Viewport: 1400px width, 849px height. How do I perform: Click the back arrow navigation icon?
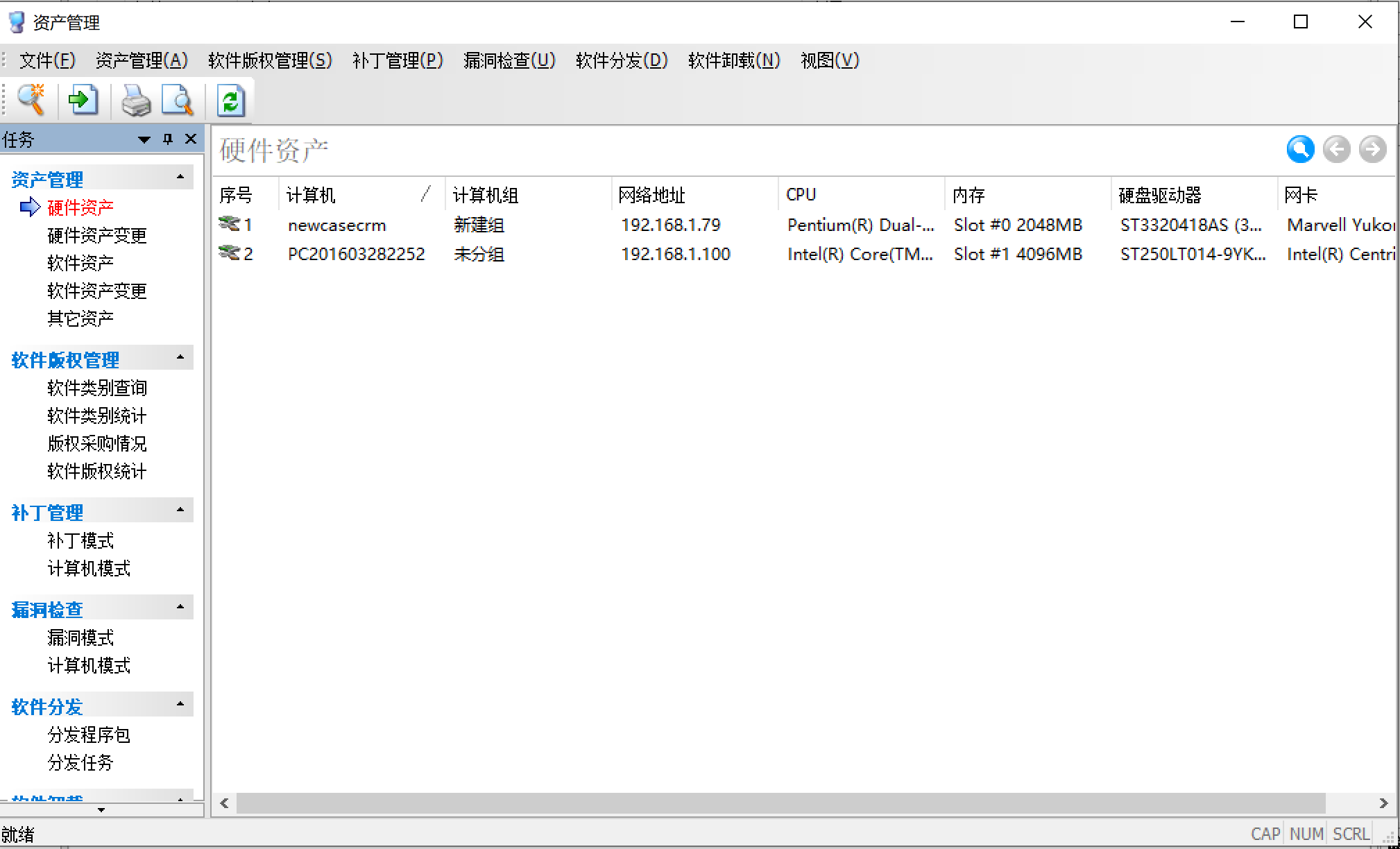(x=1336, y=149)
